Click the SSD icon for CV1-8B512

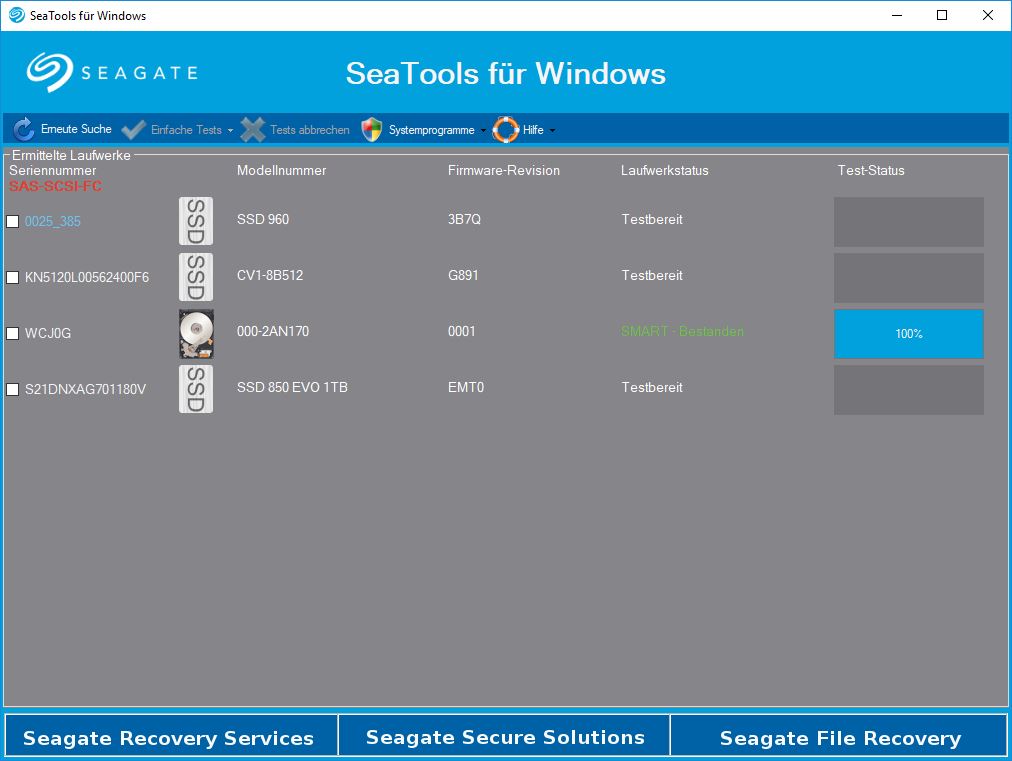(x=196, y=278)
